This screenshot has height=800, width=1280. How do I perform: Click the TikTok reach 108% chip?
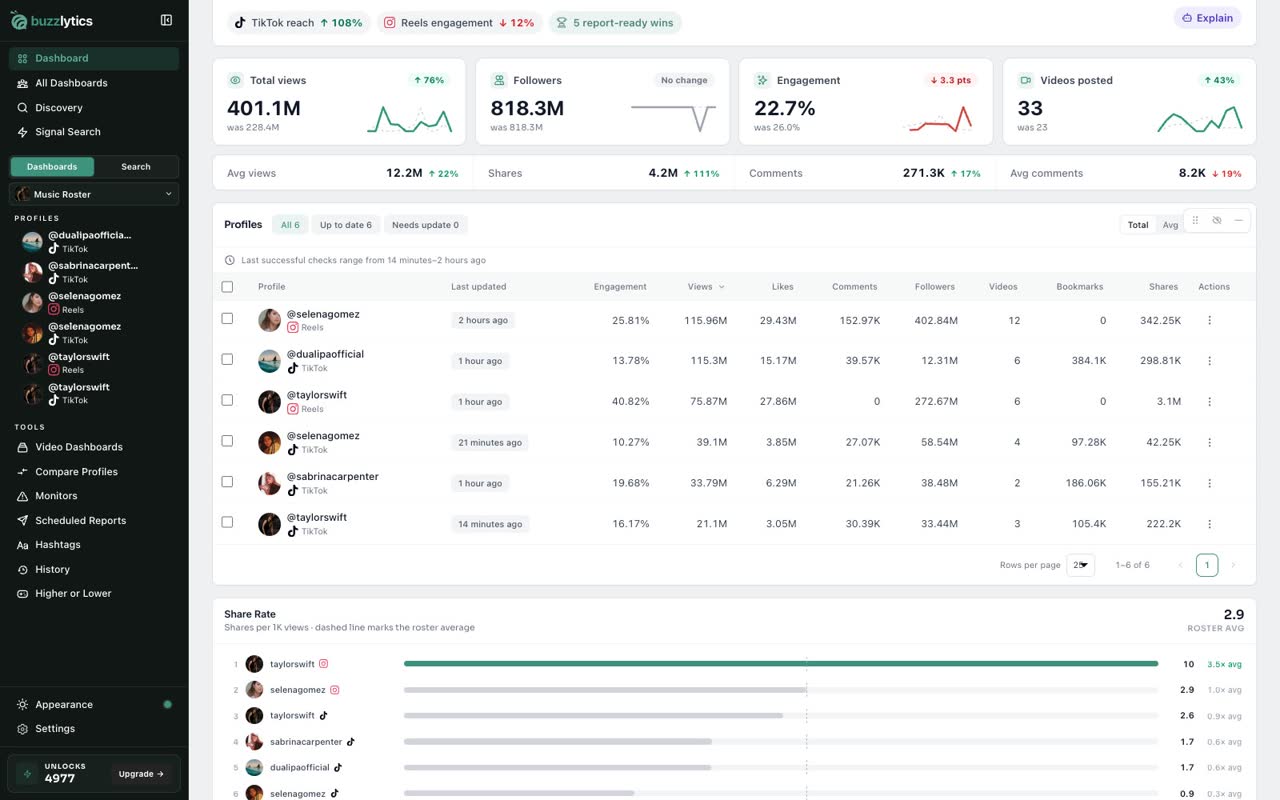point(298,23)
